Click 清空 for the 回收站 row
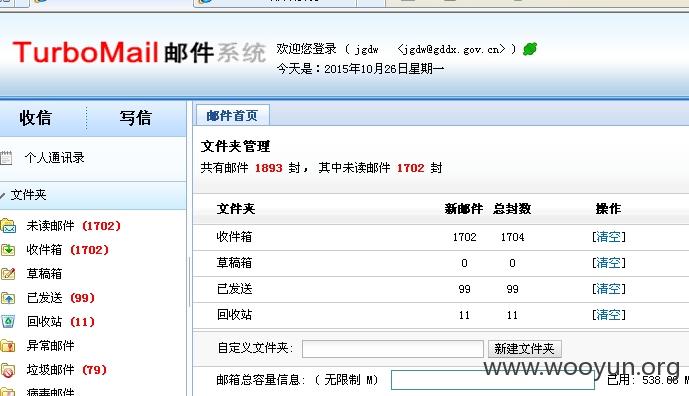This screenshot has width=689, height=396. point(609,315)
